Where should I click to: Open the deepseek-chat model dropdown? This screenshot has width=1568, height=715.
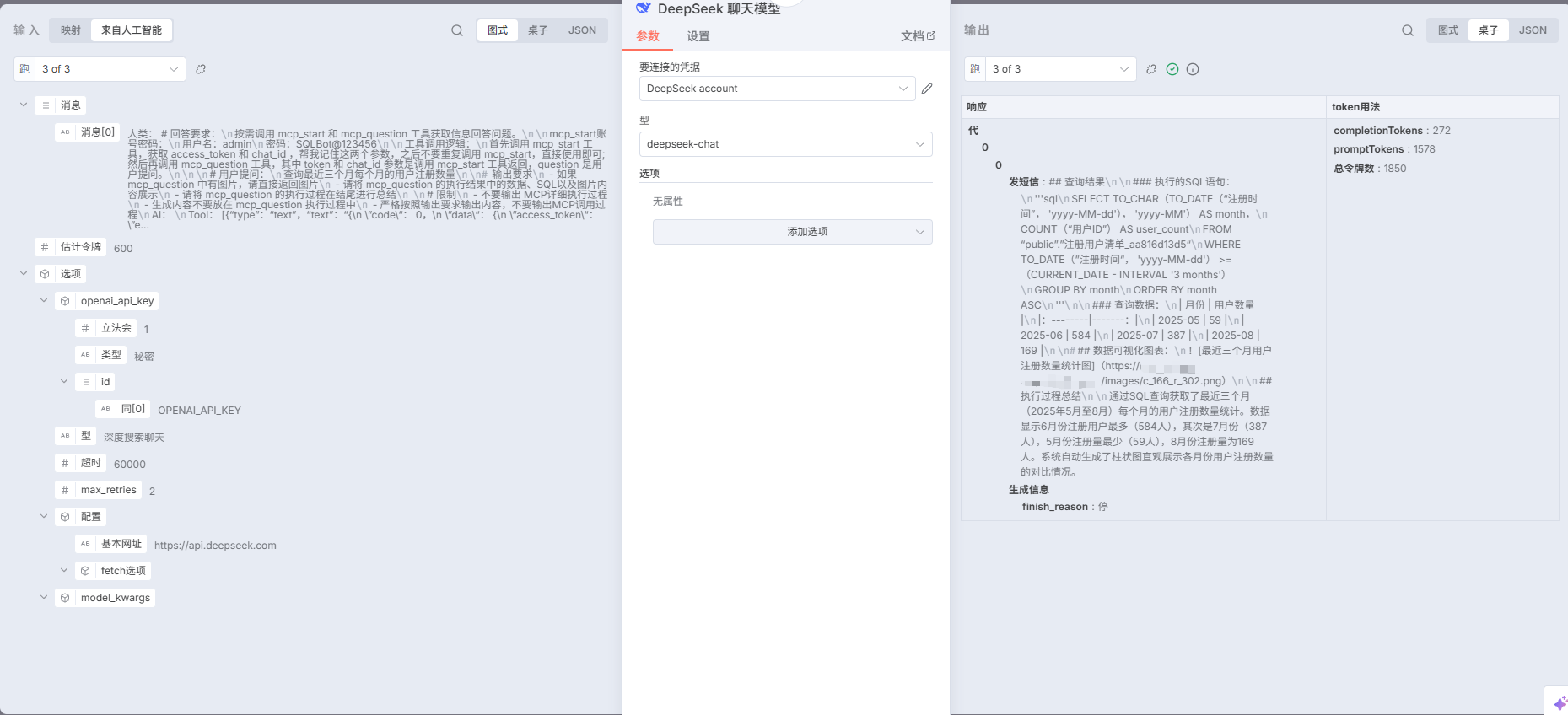tap(785, 144)
